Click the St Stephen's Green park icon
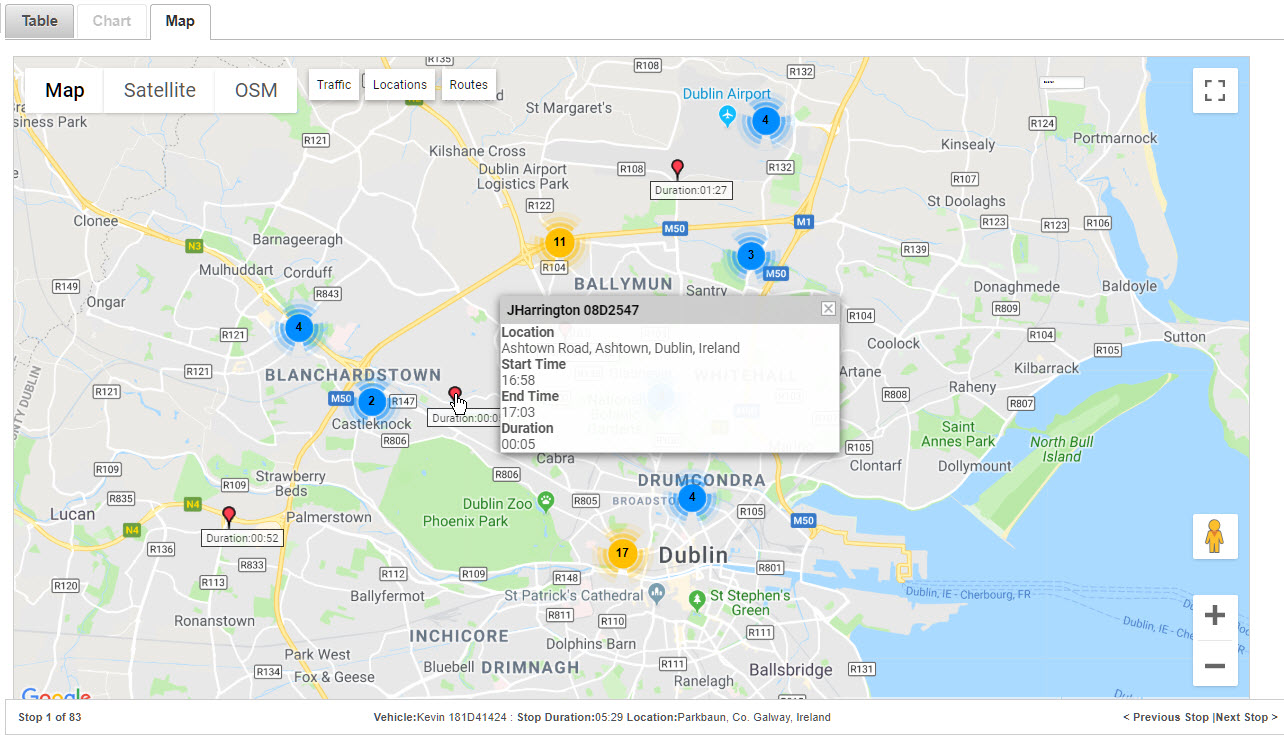 [698, 599]
